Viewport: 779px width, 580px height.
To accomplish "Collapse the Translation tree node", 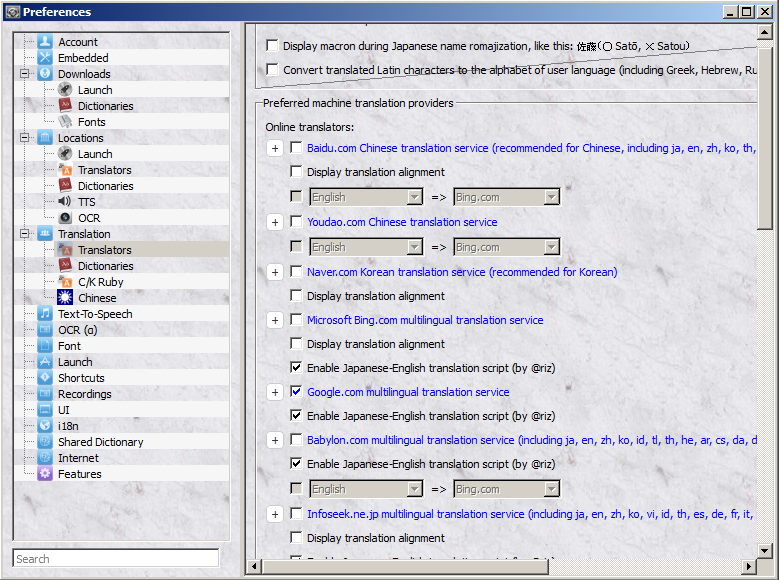I will [x=24, y=234].
